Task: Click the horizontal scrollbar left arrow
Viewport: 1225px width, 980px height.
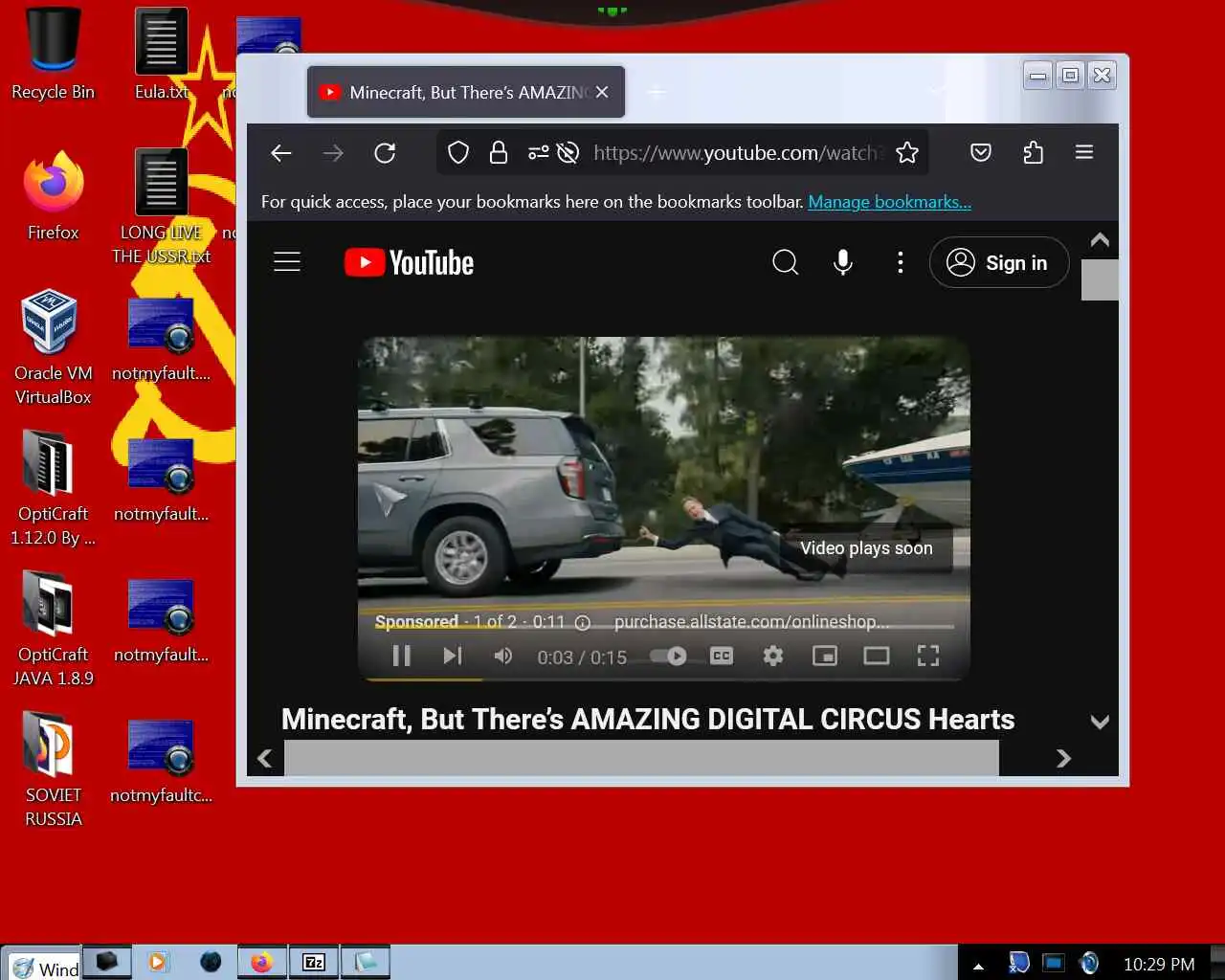Action: [x=265, y=759]
